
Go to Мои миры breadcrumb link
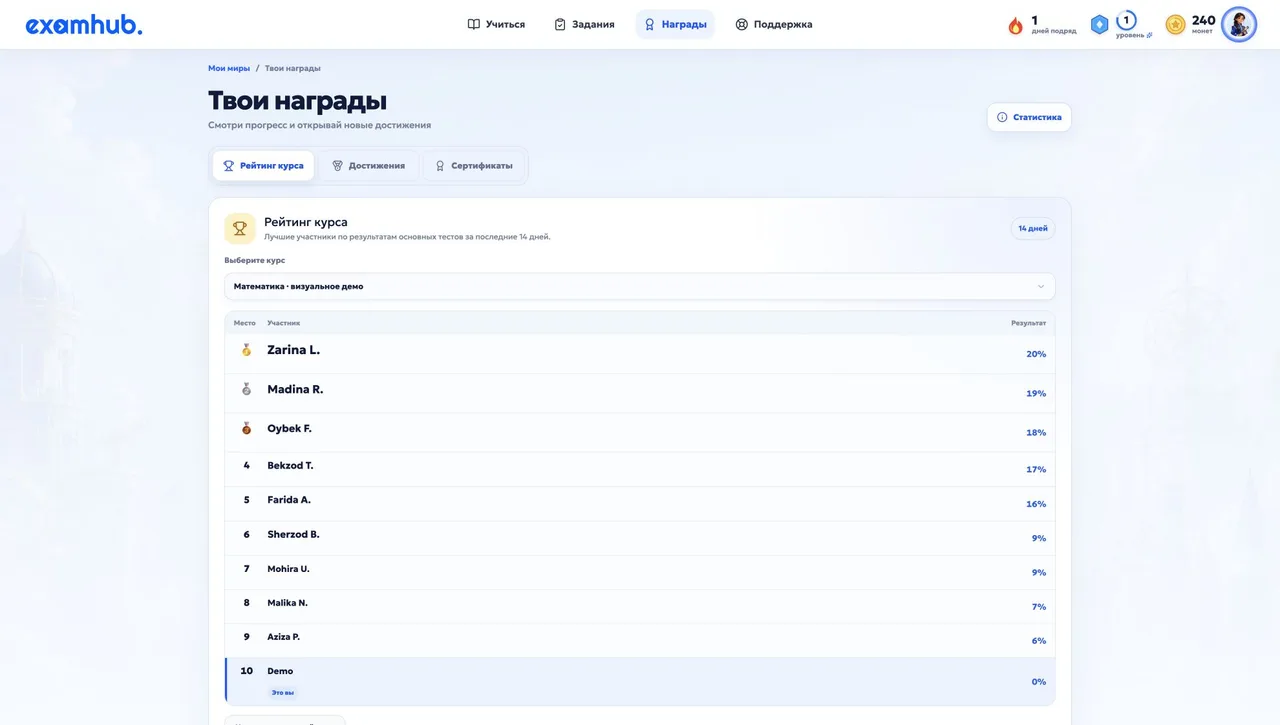[x=229, y=68]
